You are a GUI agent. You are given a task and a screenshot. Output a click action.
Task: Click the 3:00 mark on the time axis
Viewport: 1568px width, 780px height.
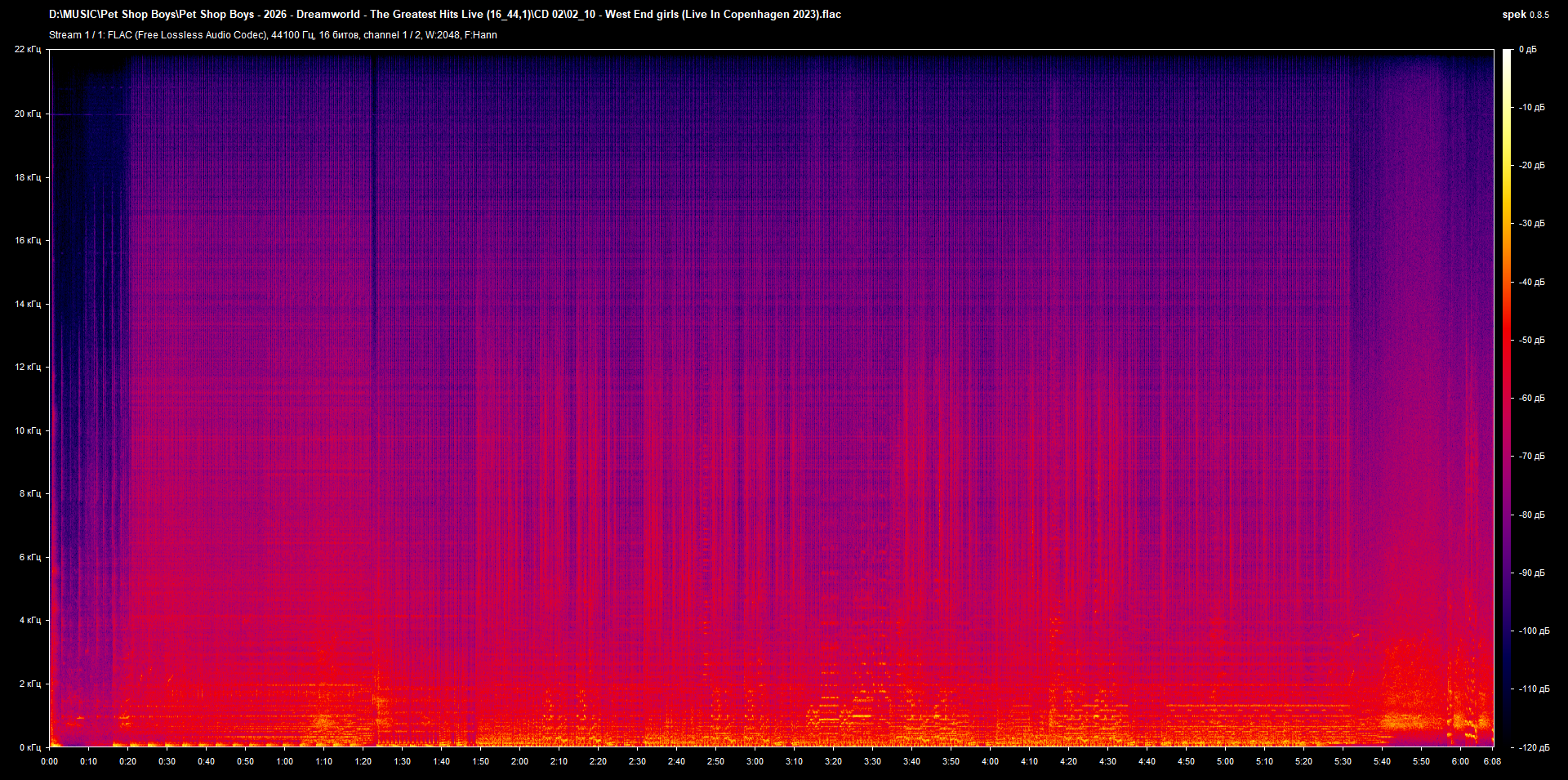coord(755,761)
